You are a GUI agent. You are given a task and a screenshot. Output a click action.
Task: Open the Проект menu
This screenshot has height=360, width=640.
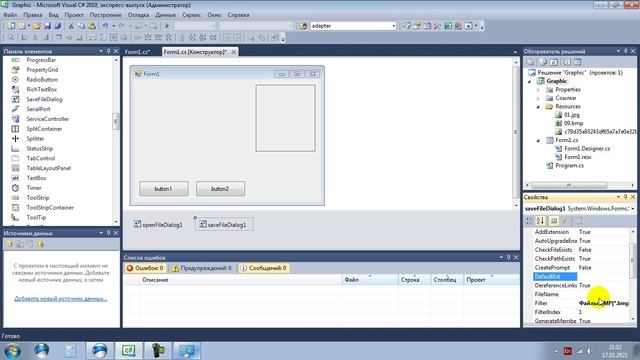[74, 15]
